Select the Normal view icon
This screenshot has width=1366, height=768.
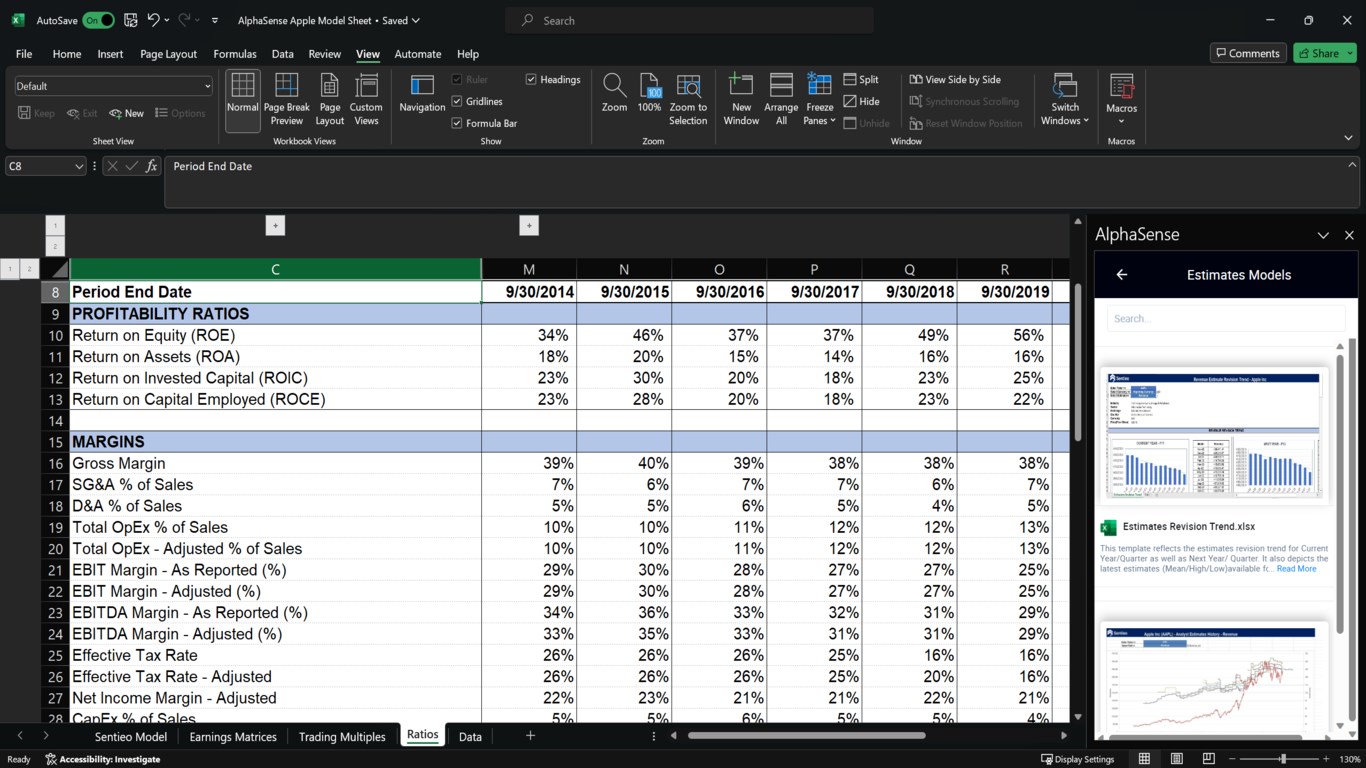tap(242, 100)
